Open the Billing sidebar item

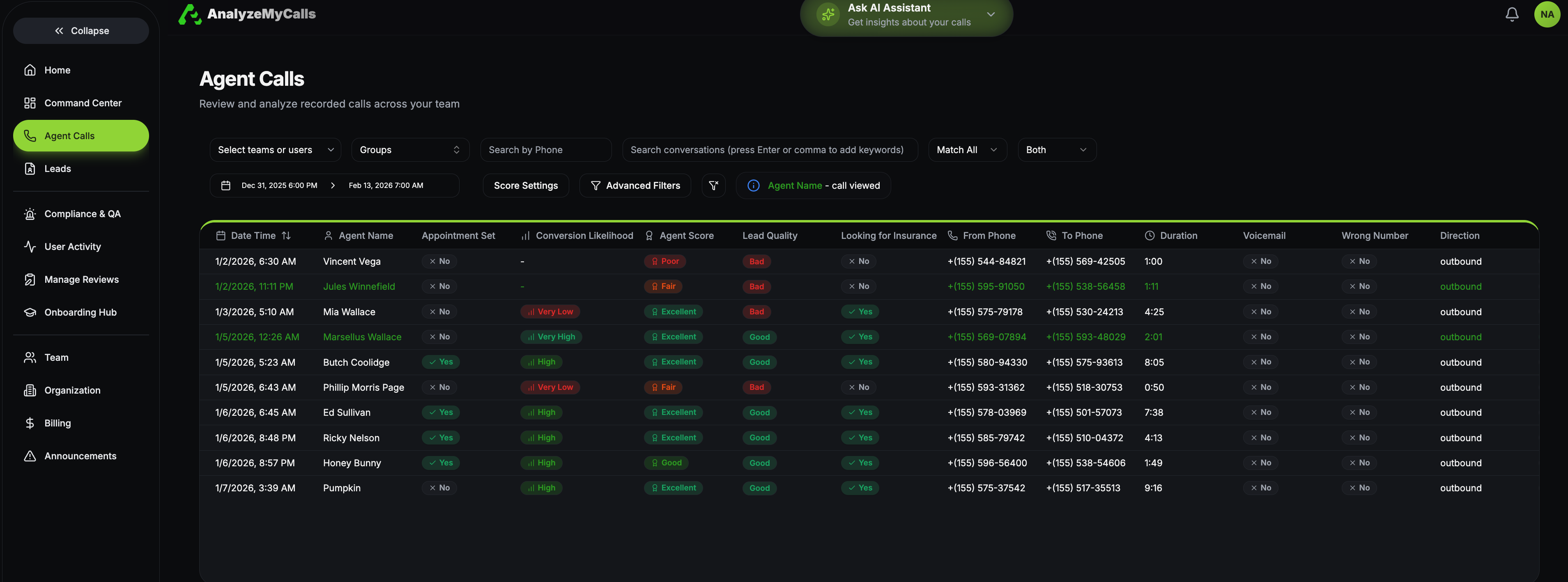click(57, 423)
